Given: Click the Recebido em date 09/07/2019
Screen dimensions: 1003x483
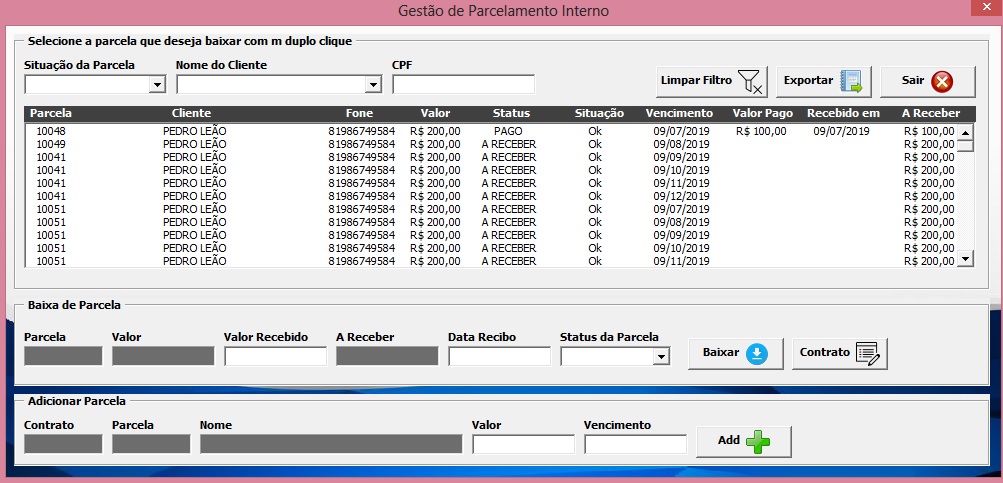Looking at the screenshot, I should coord(841,131).
